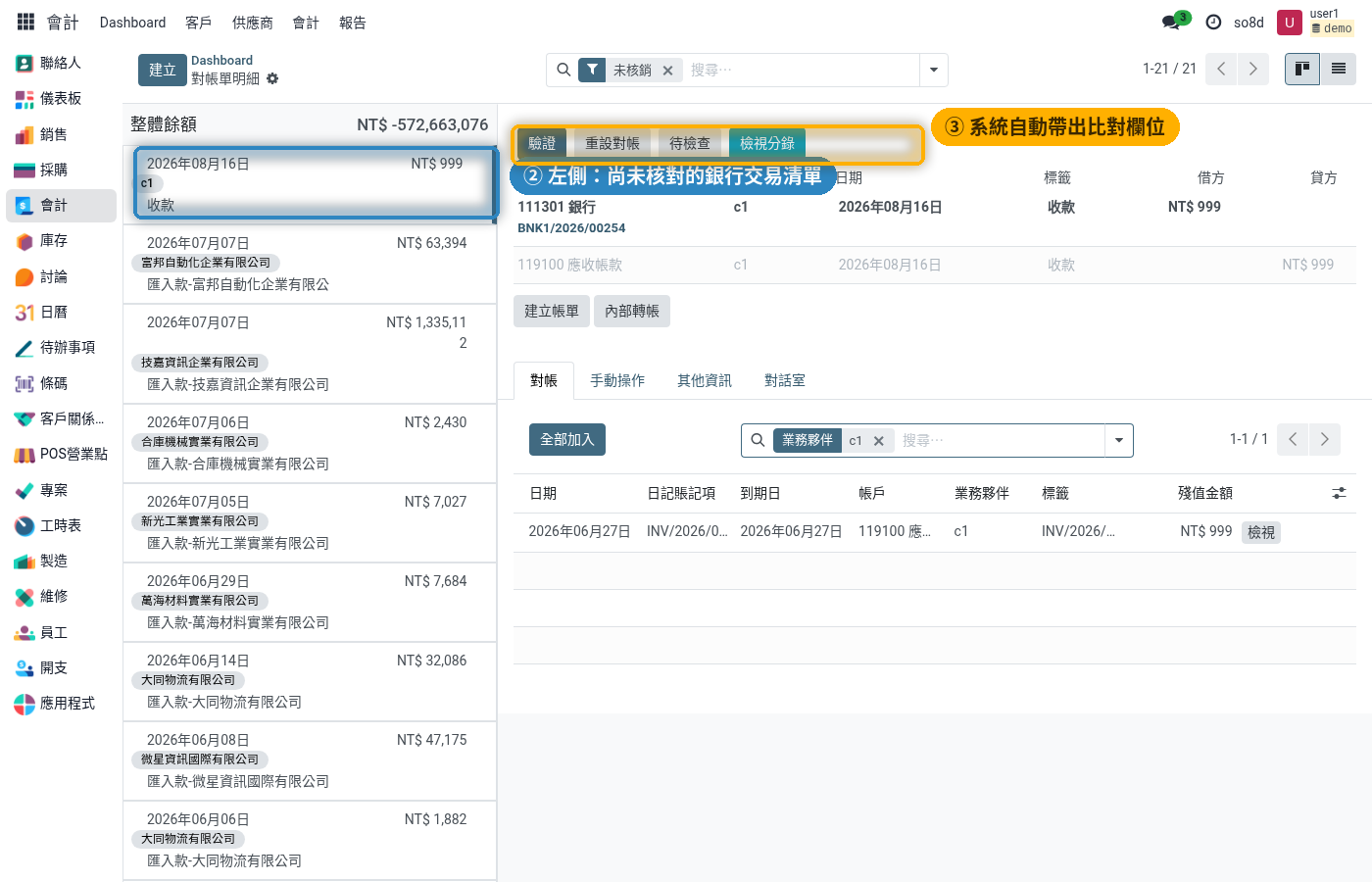Viewport: 1372px width, 882px height.
Task: Click the 建立 button
Action: 163,70
